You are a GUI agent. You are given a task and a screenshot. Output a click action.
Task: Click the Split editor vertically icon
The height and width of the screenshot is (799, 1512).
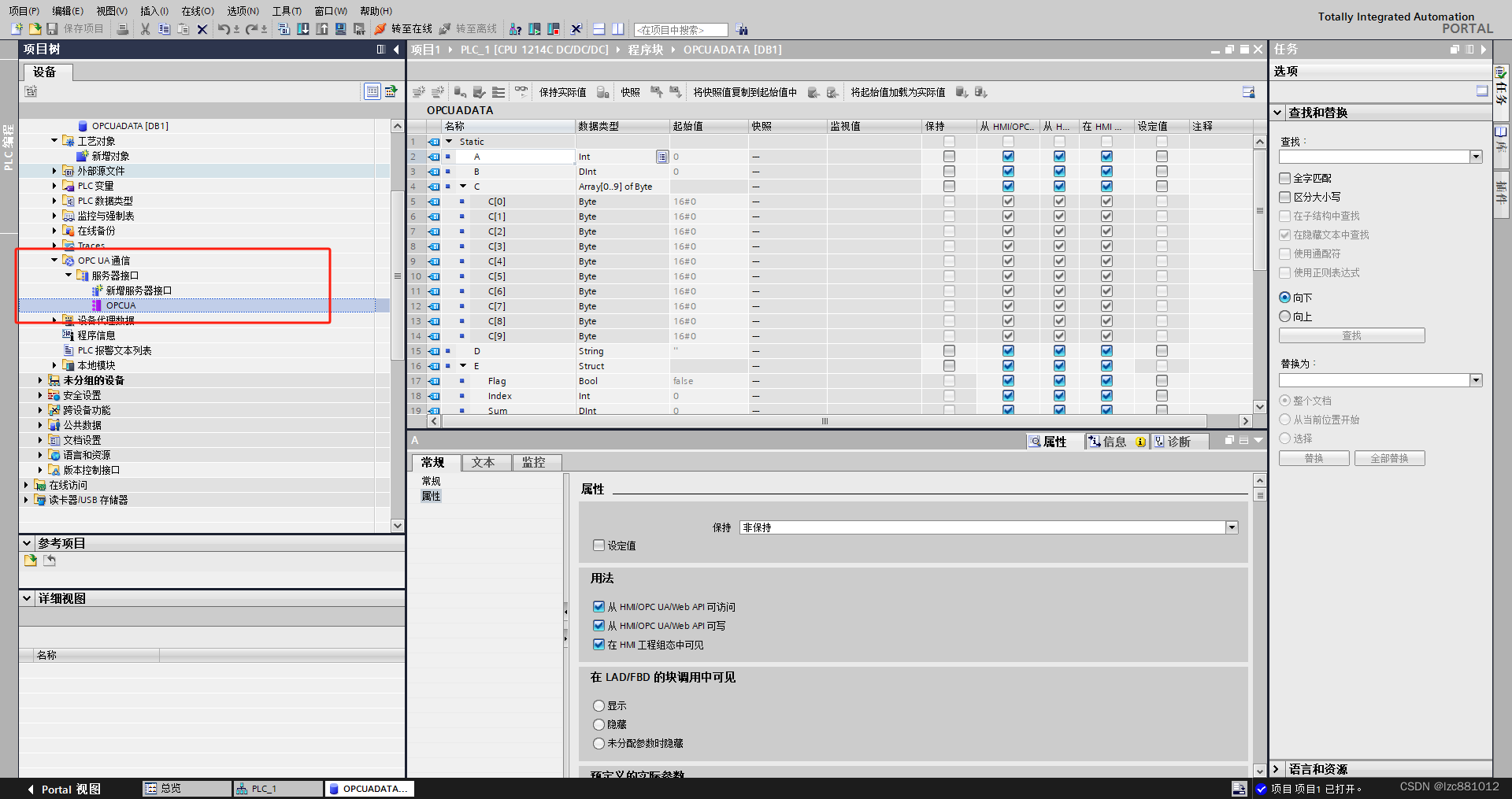click(618, 29)
